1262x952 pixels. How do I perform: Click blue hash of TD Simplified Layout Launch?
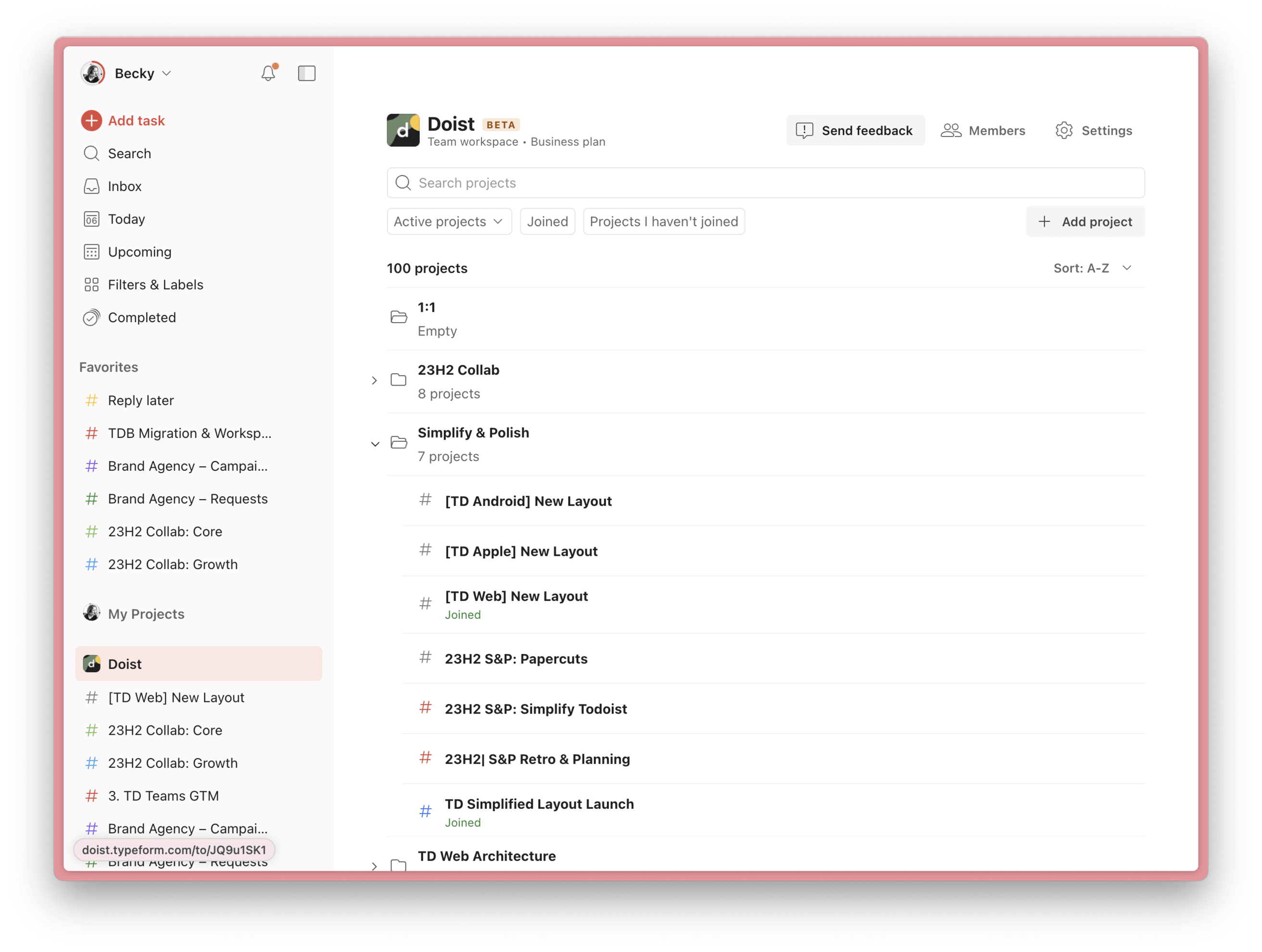coord(425,811)
